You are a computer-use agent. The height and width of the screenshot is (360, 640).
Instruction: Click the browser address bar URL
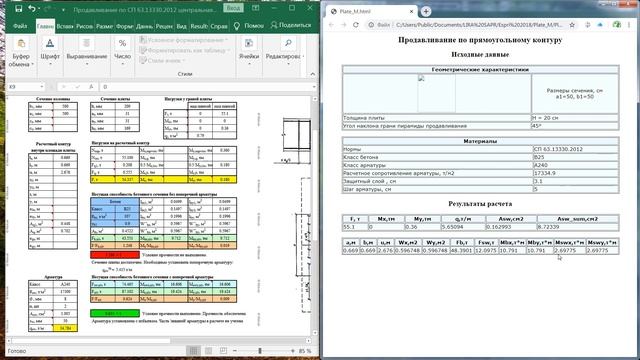tap(479, 25)
